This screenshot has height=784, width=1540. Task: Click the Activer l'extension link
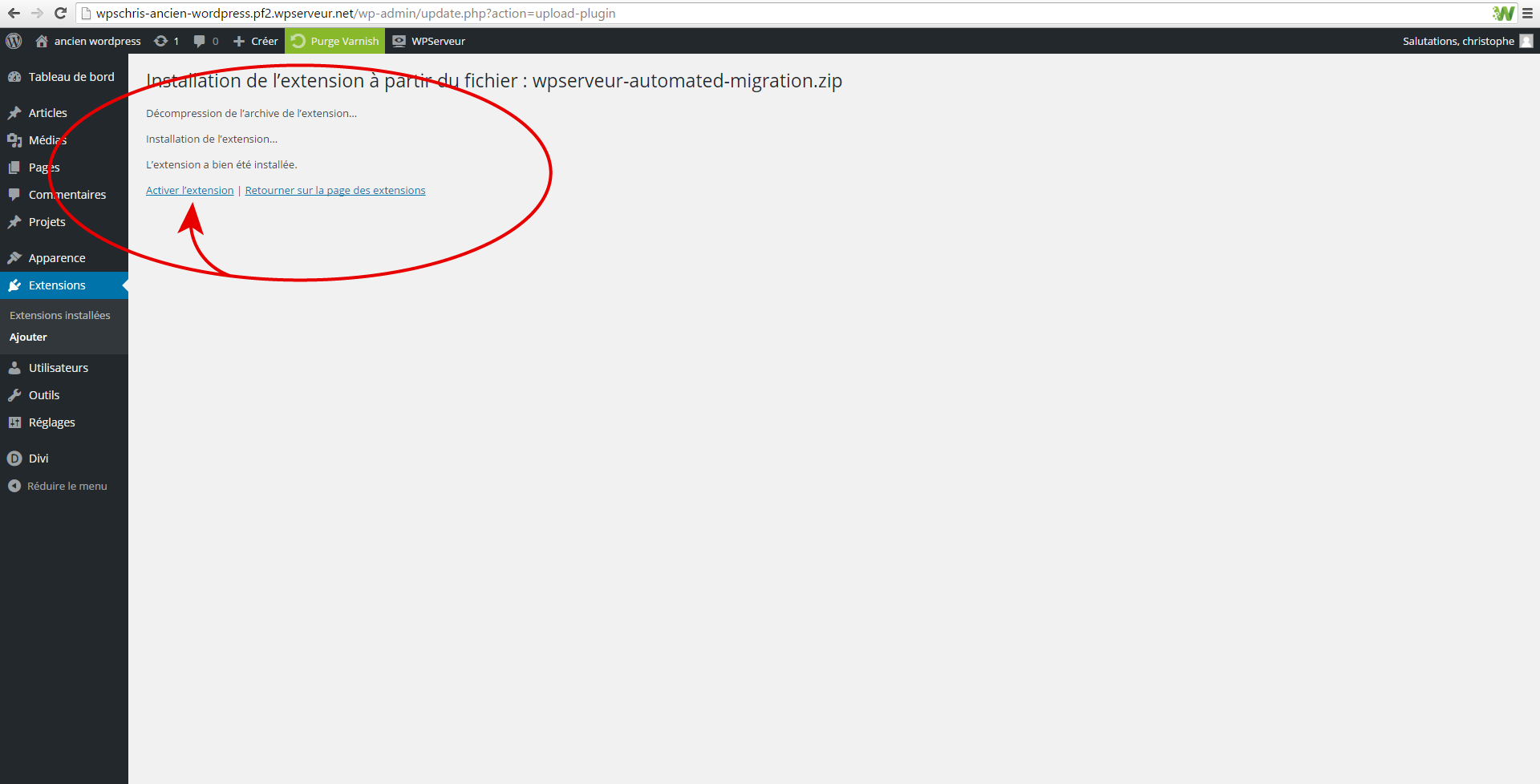point(189,190)
